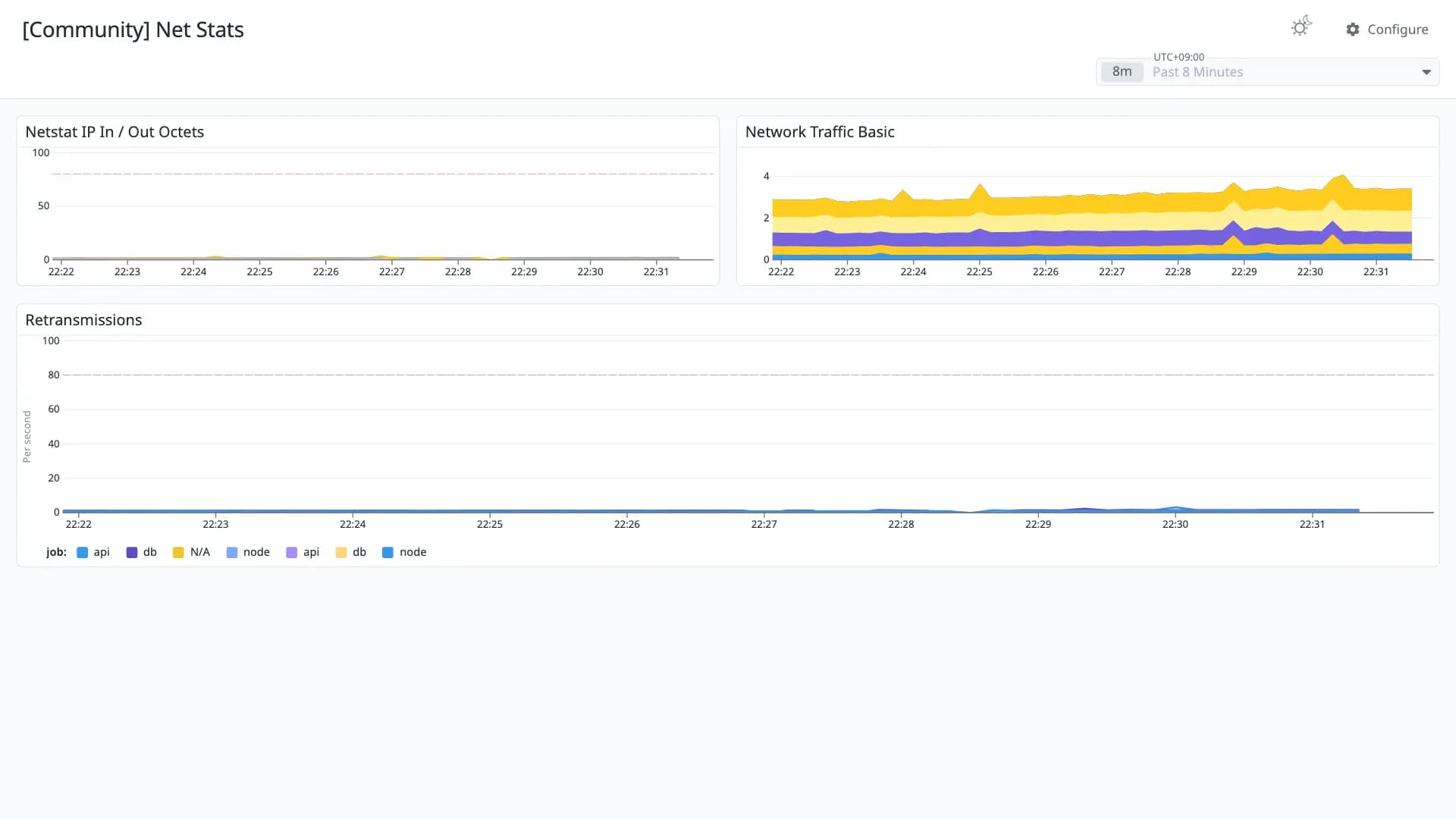Click the 22:30 spike in Network Traffic chart
The image size is (1456, 819).
pyautogui.click(x=1343, y=177)
